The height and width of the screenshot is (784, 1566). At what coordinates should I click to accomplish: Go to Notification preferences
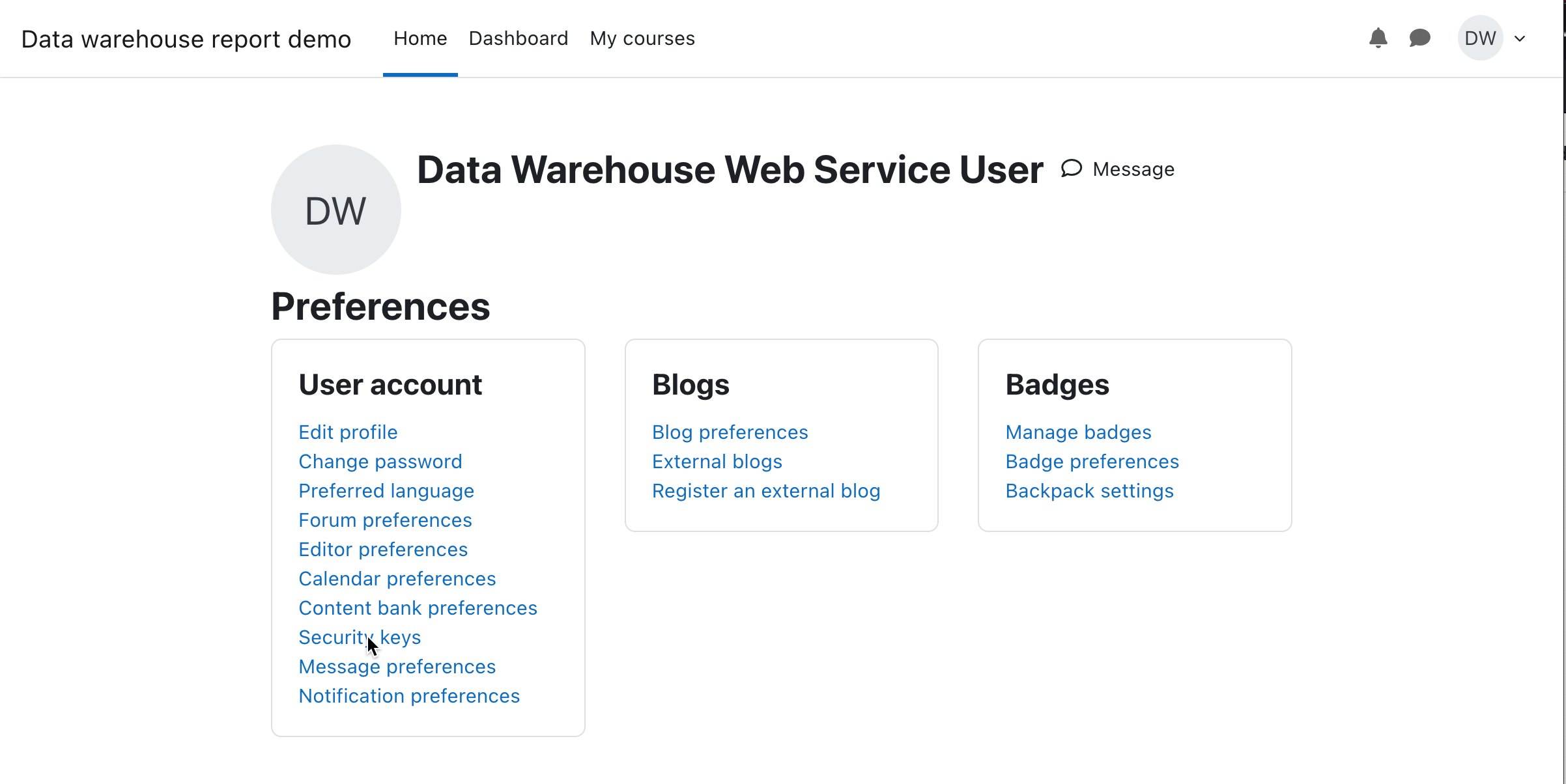click(408, 696)
